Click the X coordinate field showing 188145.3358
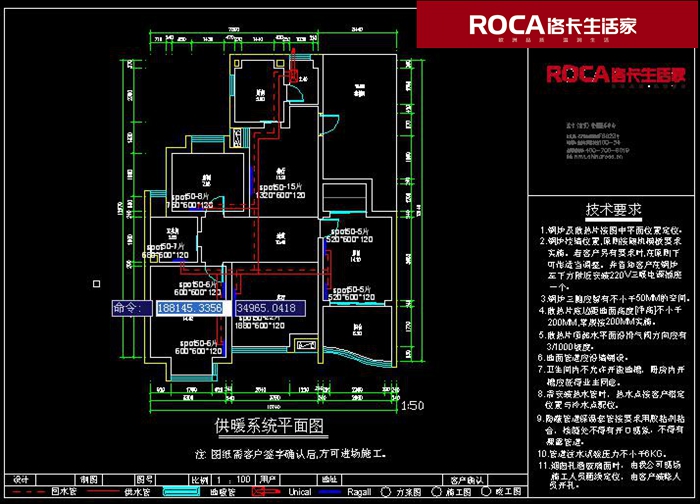The width and height of the screenshot is (700, 504). (x=190, y=309)
